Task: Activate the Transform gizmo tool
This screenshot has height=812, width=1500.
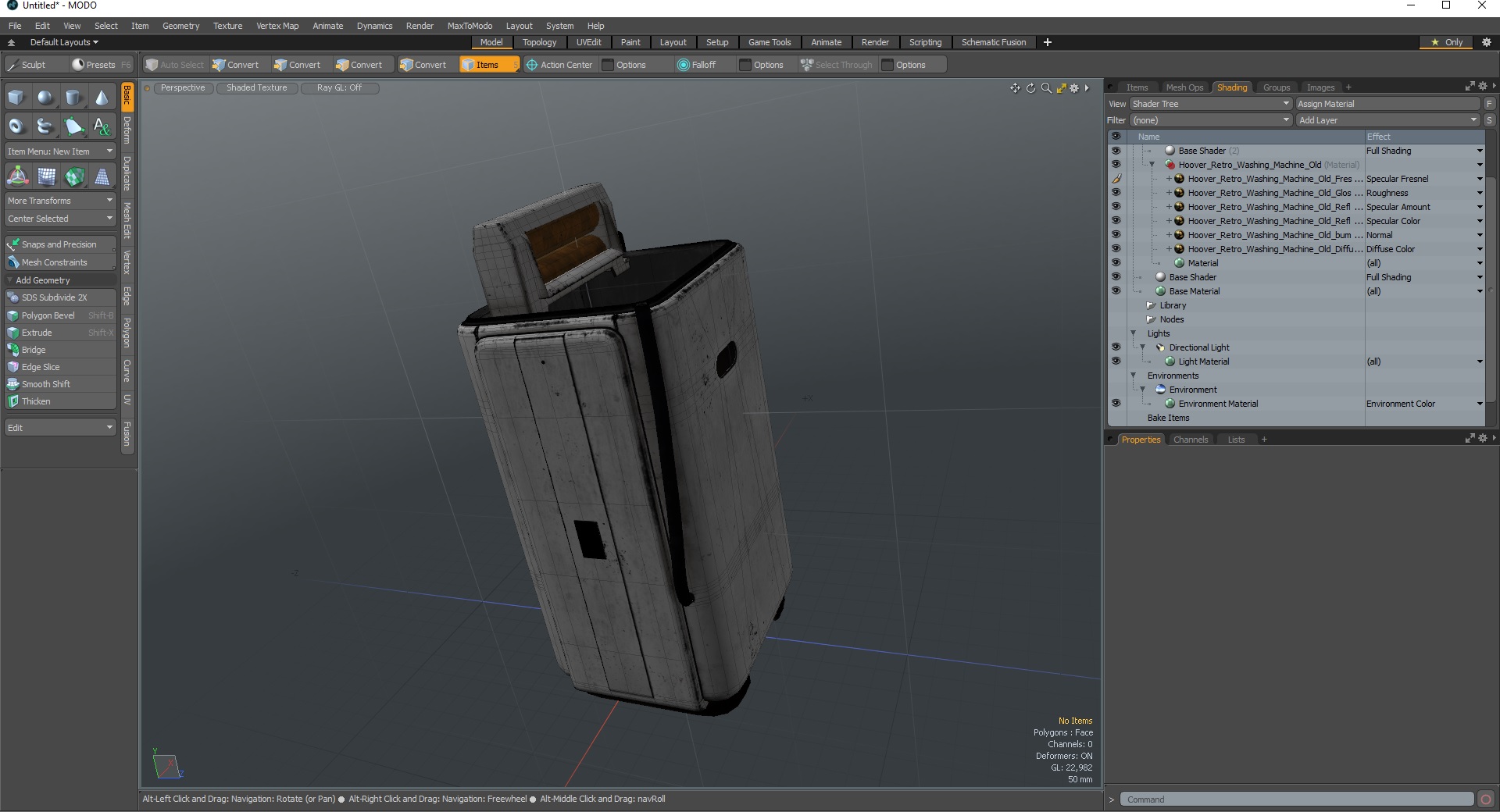Action: click(x=16, y=176)
